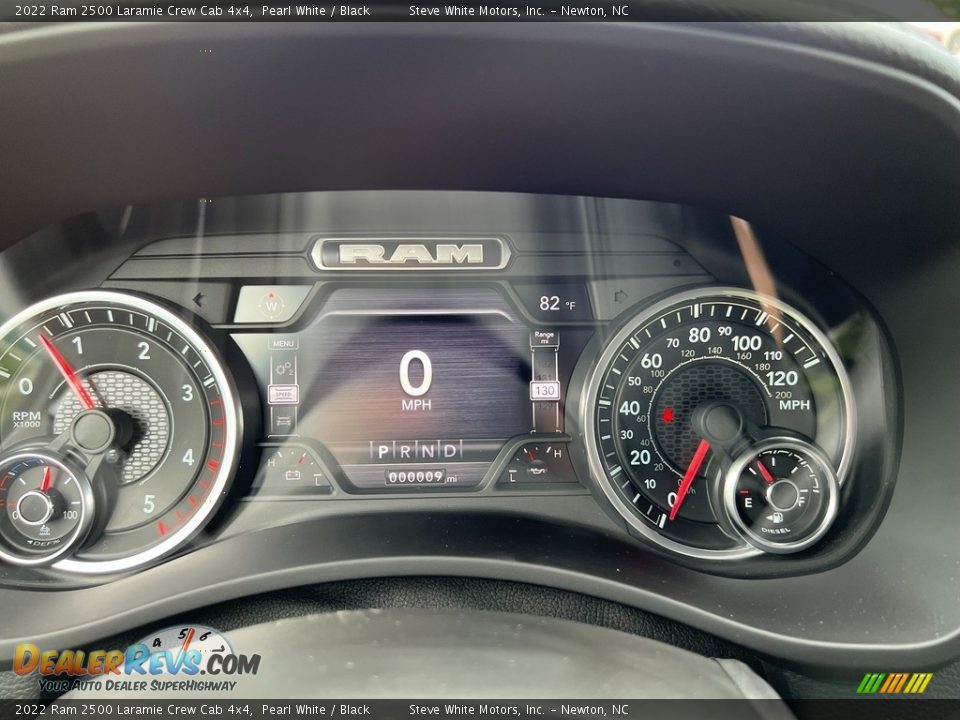Click bottom caption Pearl White / Black text

[316, 710]
